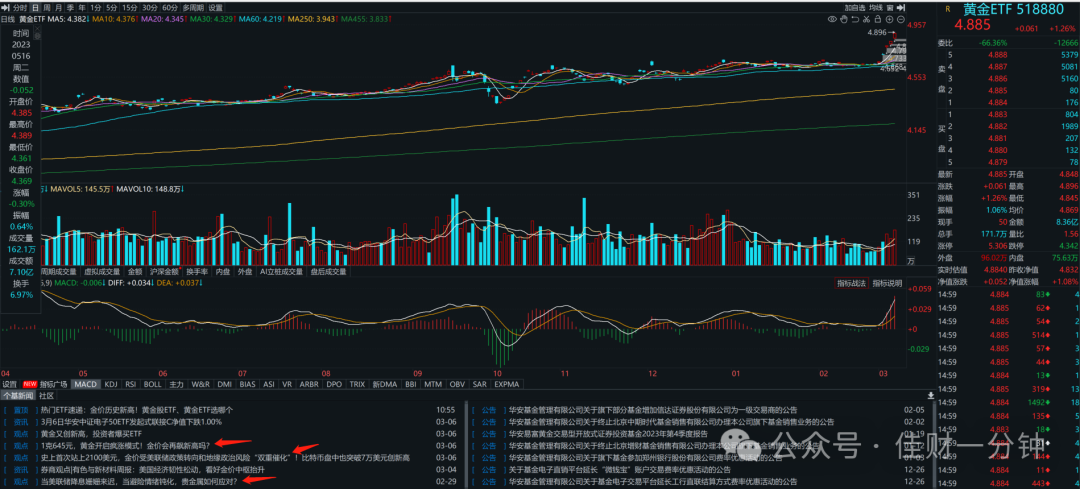
Task: Select the 季 quarterly period tab
Action: click(x=70, y=8)
